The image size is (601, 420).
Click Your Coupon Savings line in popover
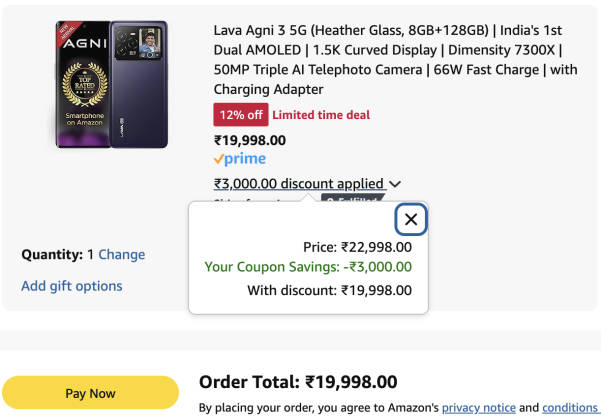308,267
